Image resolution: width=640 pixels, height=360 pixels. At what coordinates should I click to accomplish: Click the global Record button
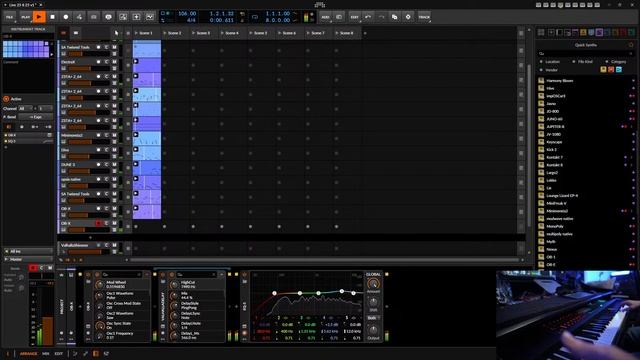point(66,17)
